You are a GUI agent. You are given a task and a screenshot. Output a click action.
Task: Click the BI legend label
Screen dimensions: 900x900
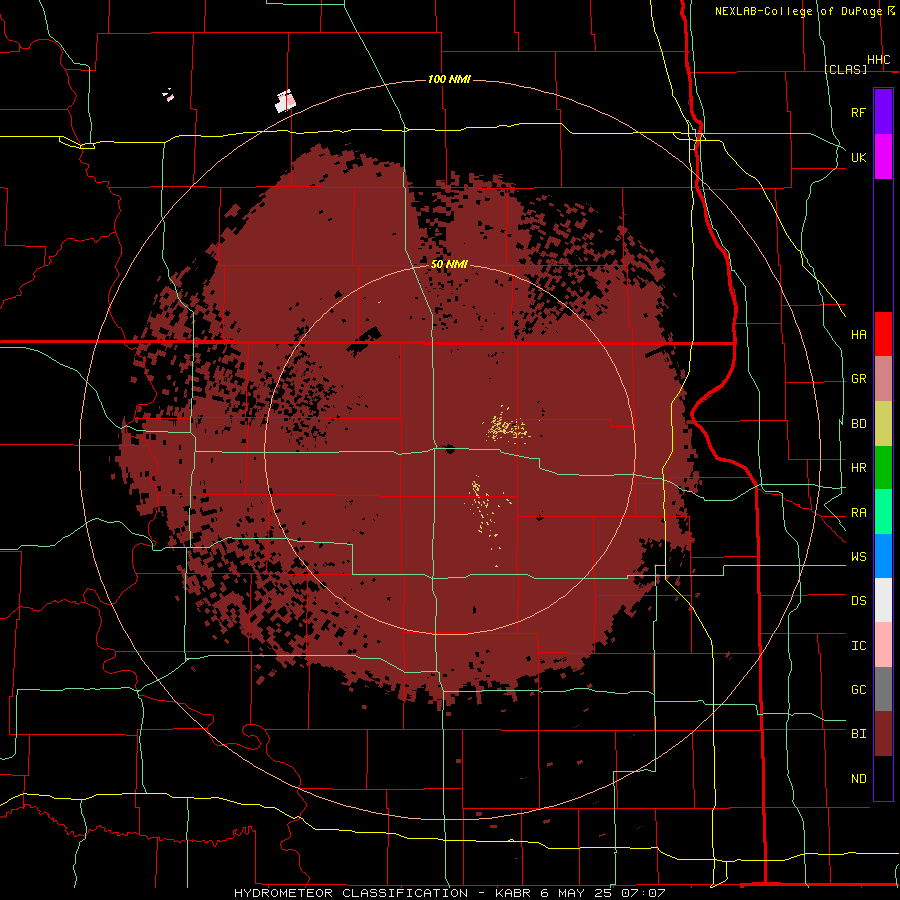[858, 734]
